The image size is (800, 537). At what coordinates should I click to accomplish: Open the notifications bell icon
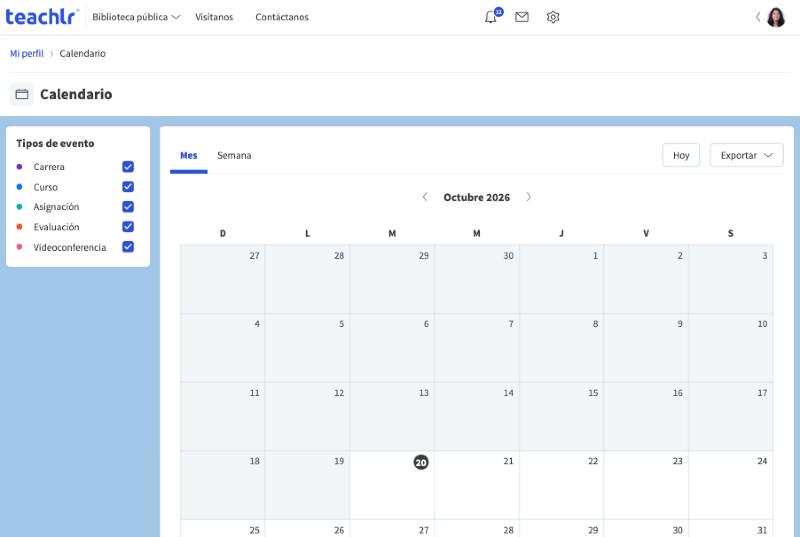[491, 17]
